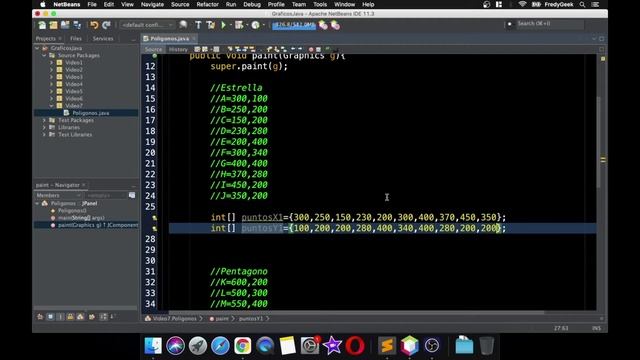Click the lightbulb hint on the puntosY1 line
The height and width of the screenshot is (360, 640).
(154, 229)
